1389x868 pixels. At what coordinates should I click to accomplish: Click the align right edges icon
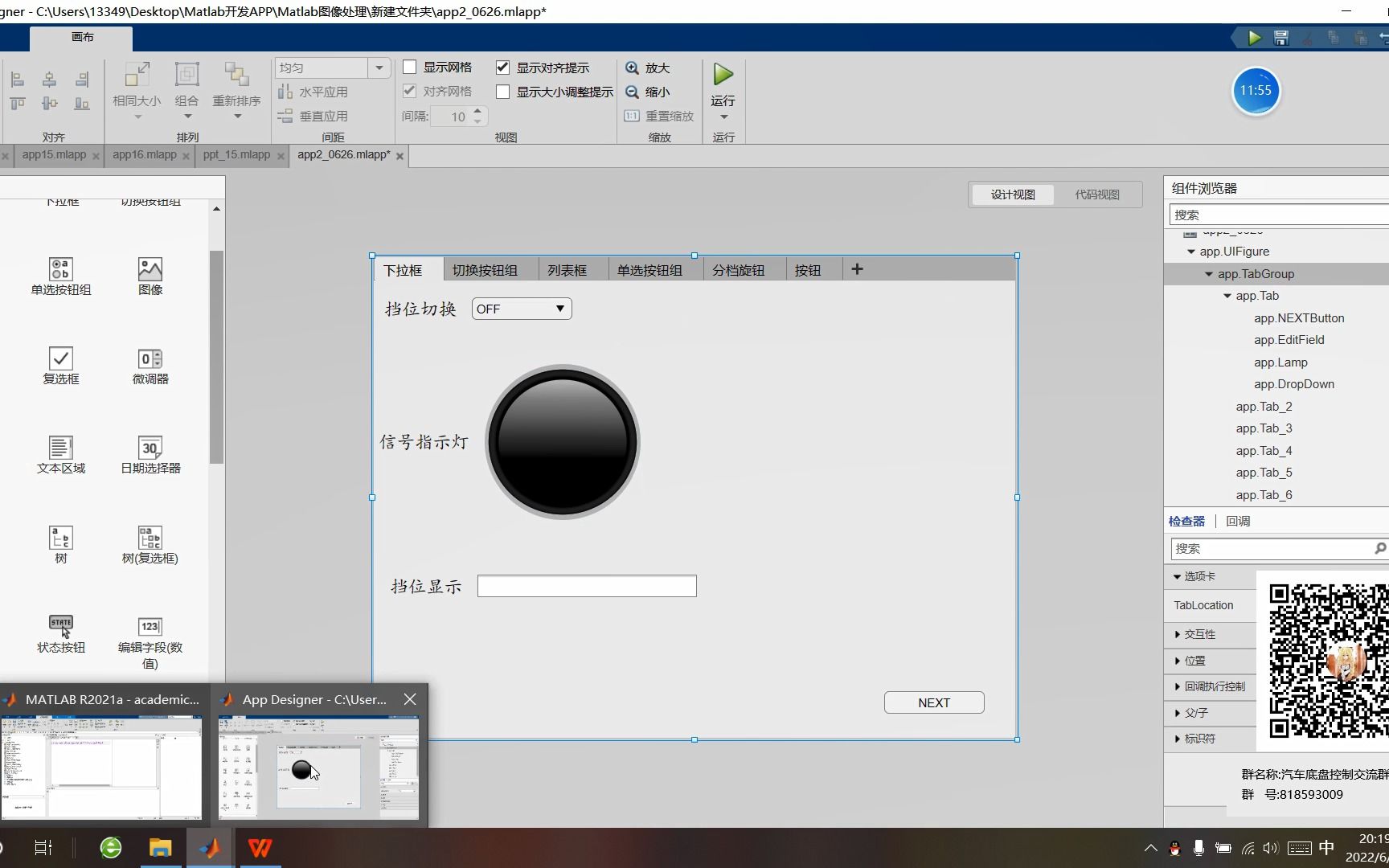pyautogui.click(x=82, y=80)
